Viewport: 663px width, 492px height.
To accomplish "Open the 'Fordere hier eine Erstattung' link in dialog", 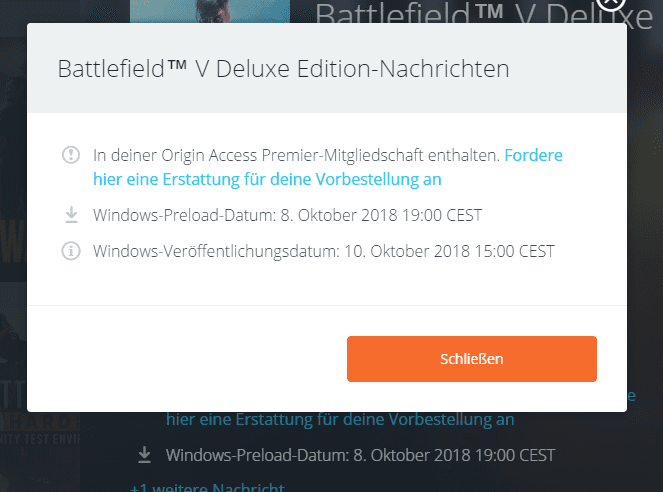I will (x=328, y=167).
